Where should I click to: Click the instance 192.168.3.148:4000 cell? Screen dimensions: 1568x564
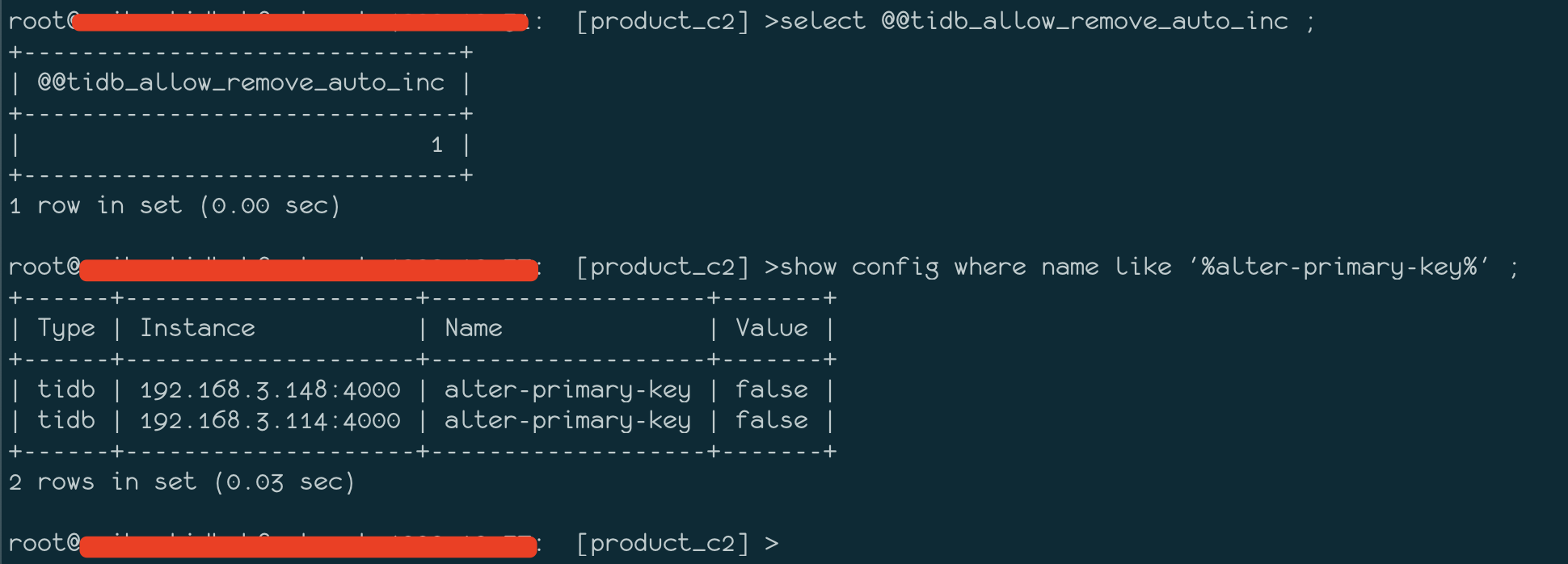(x=270, y=390)
